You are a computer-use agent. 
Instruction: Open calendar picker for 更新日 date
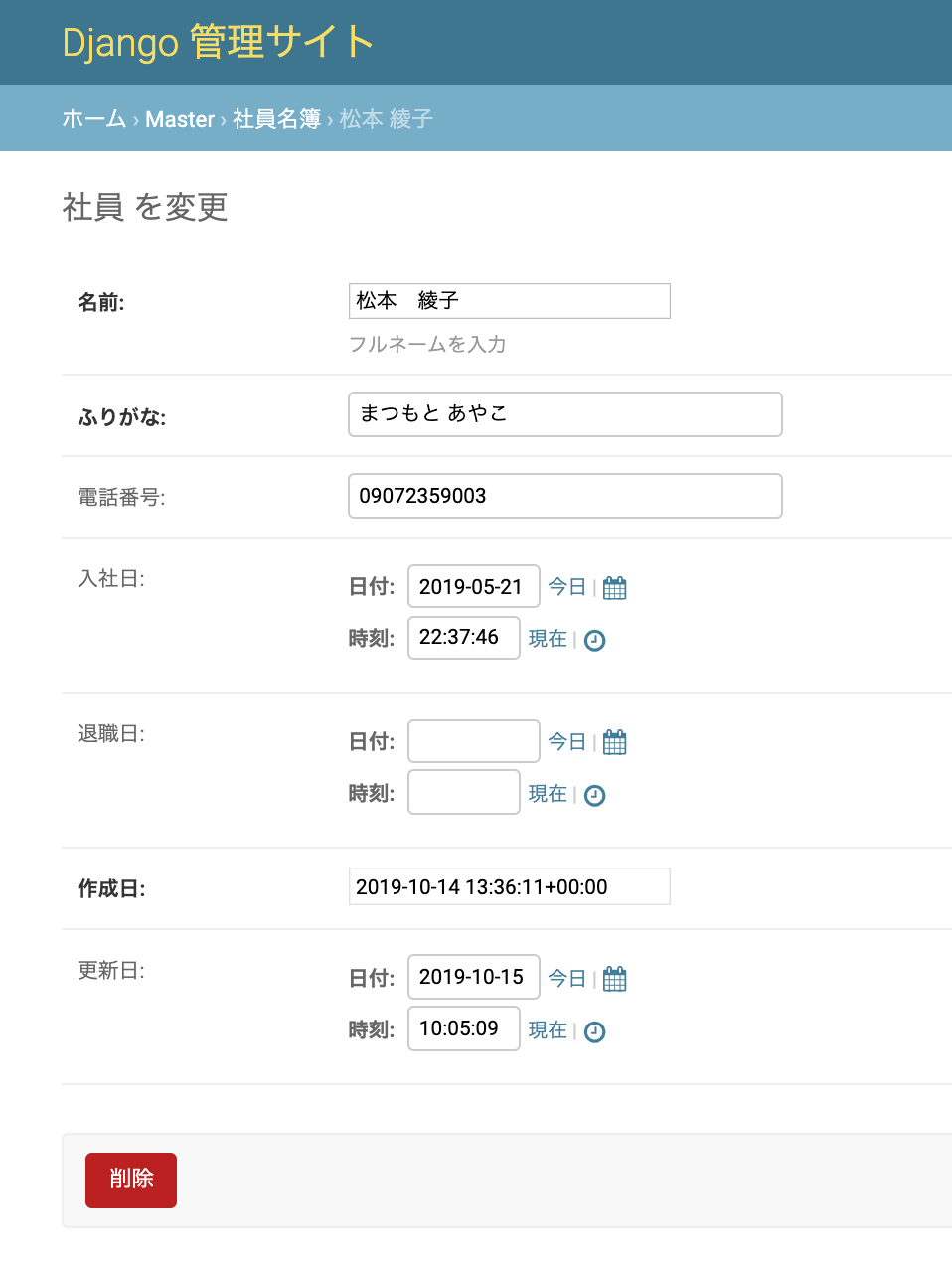click(615, 979)
